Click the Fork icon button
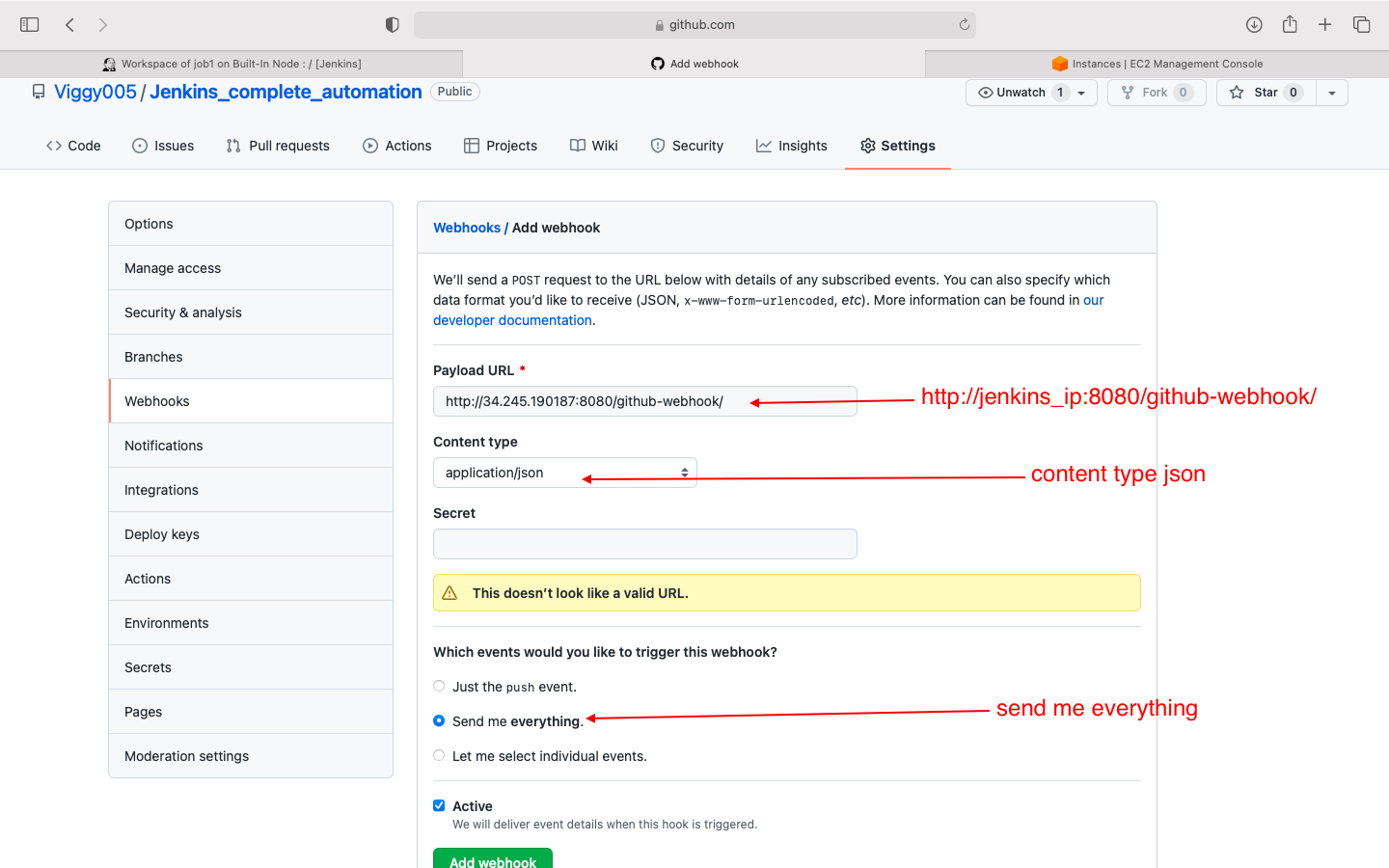1389x868 pixels. pos(1128,93)
